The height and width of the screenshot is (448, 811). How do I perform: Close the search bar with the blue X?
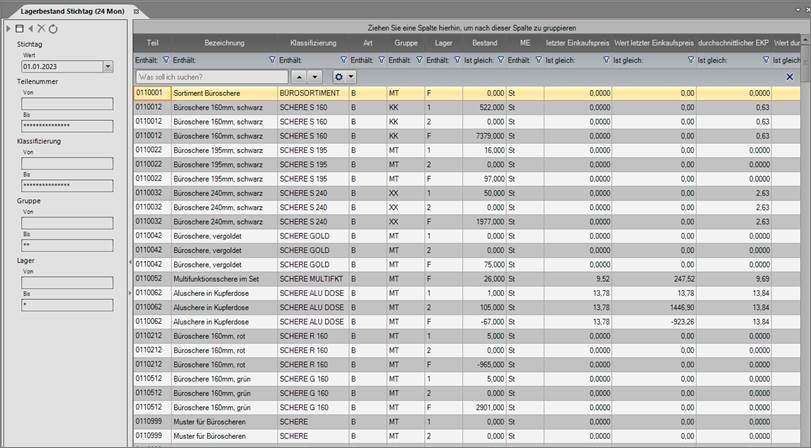[x=790, y=76]
